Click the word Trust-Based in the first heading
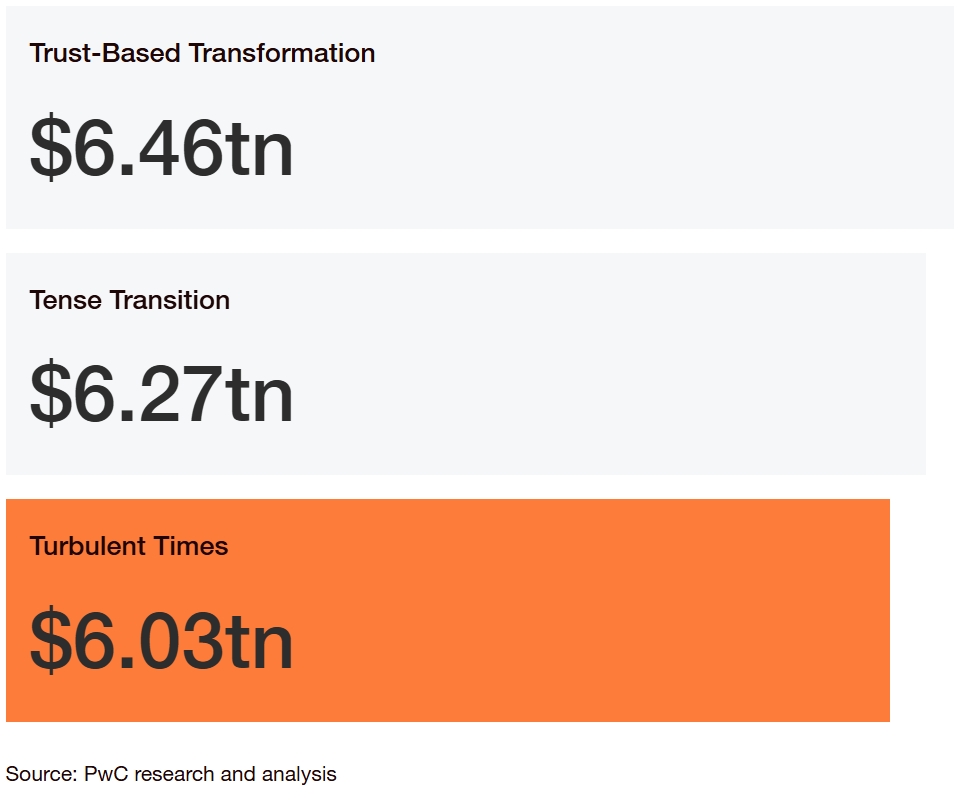Image resolution: width=961 pixels, height=800 pixels. pos(105,53)
